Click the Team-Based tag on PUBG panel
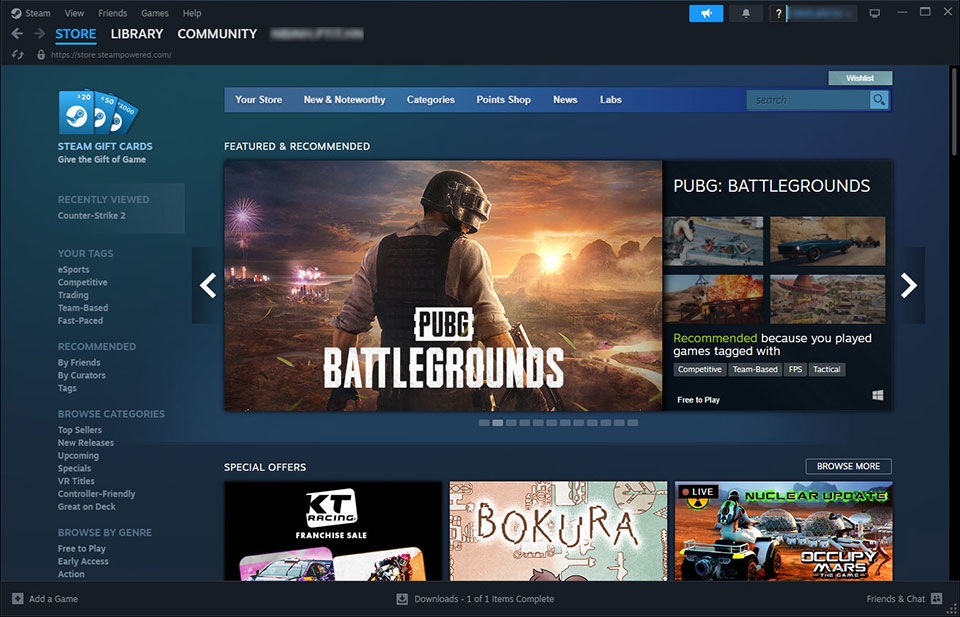Image resolution: width=960 pixels, height=617 pixels. pyautogui.click(x=755, y=369)
